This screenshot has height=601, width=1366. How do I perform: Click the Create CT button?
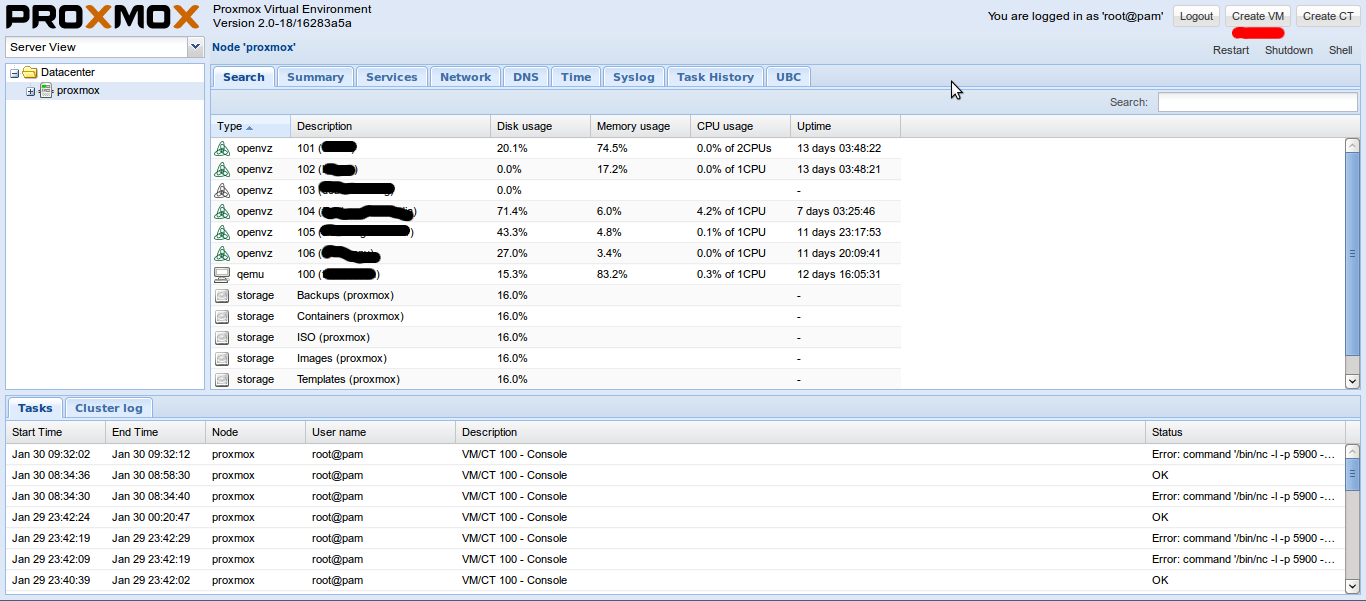1327,16
